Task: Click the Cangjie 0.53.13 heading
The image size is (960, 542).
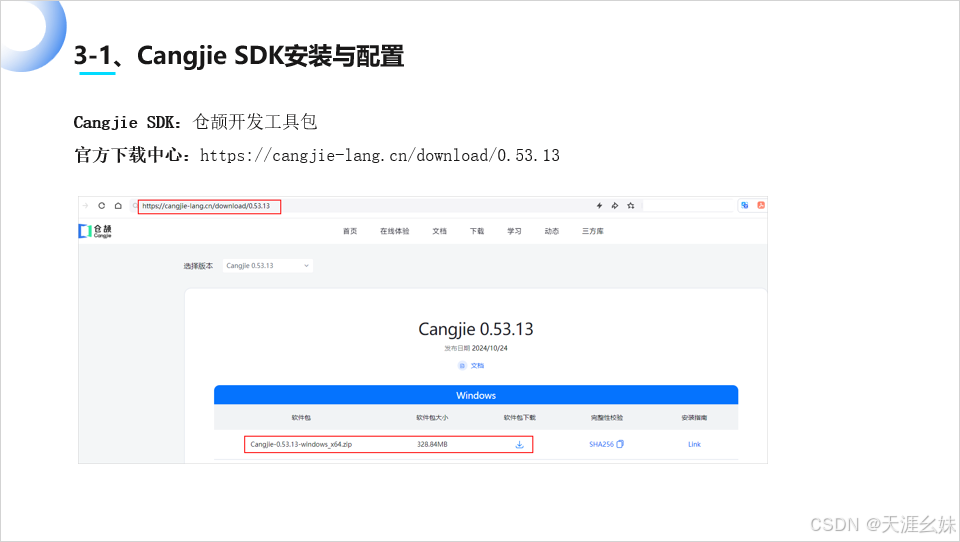Action: (476, 329)
